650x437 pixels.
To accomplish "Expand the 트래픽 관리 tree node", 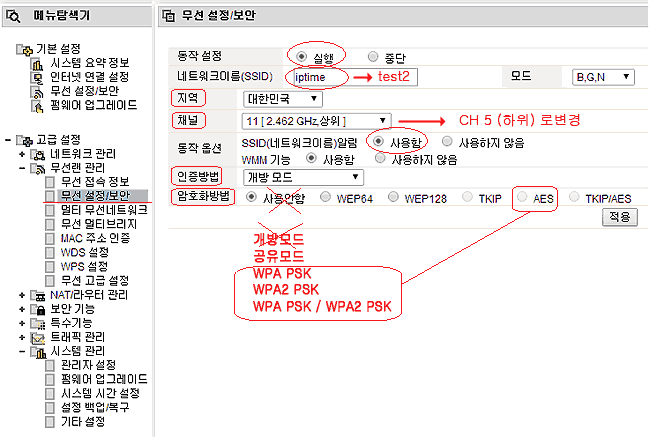I will tap(22, 337).
